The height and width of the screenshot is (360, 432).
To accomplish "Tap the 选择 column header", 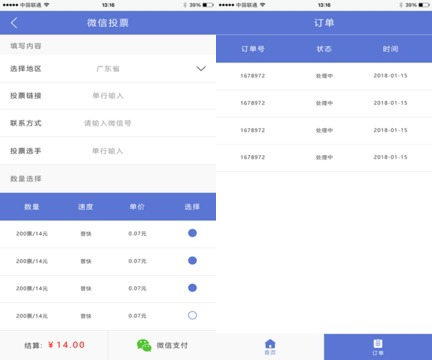I will click(192, 207).
